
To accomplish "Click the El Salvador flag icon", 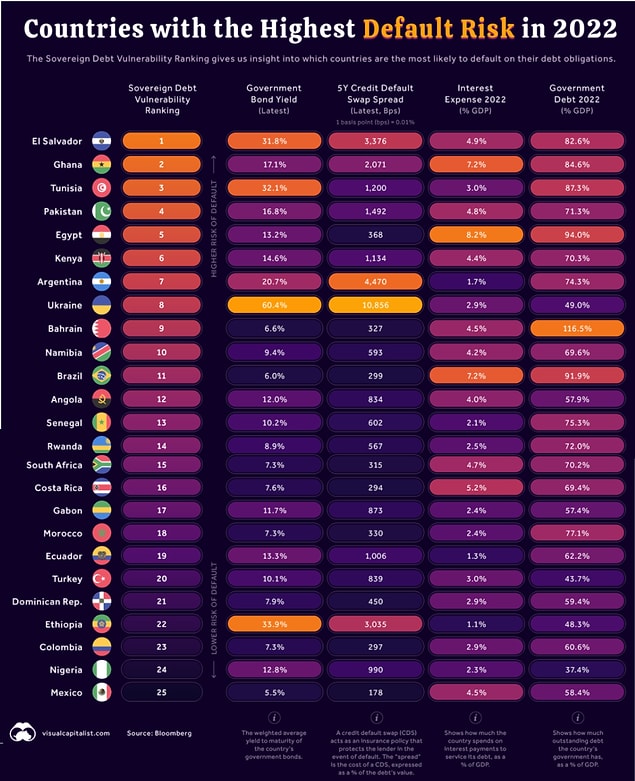I will tap(102, 141).
